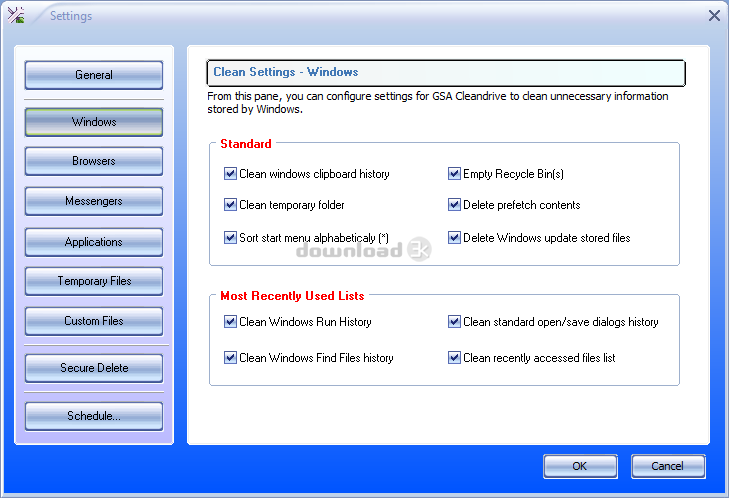Show the Temporary Files settings
The image size is (729, 498).
(94, 281)
